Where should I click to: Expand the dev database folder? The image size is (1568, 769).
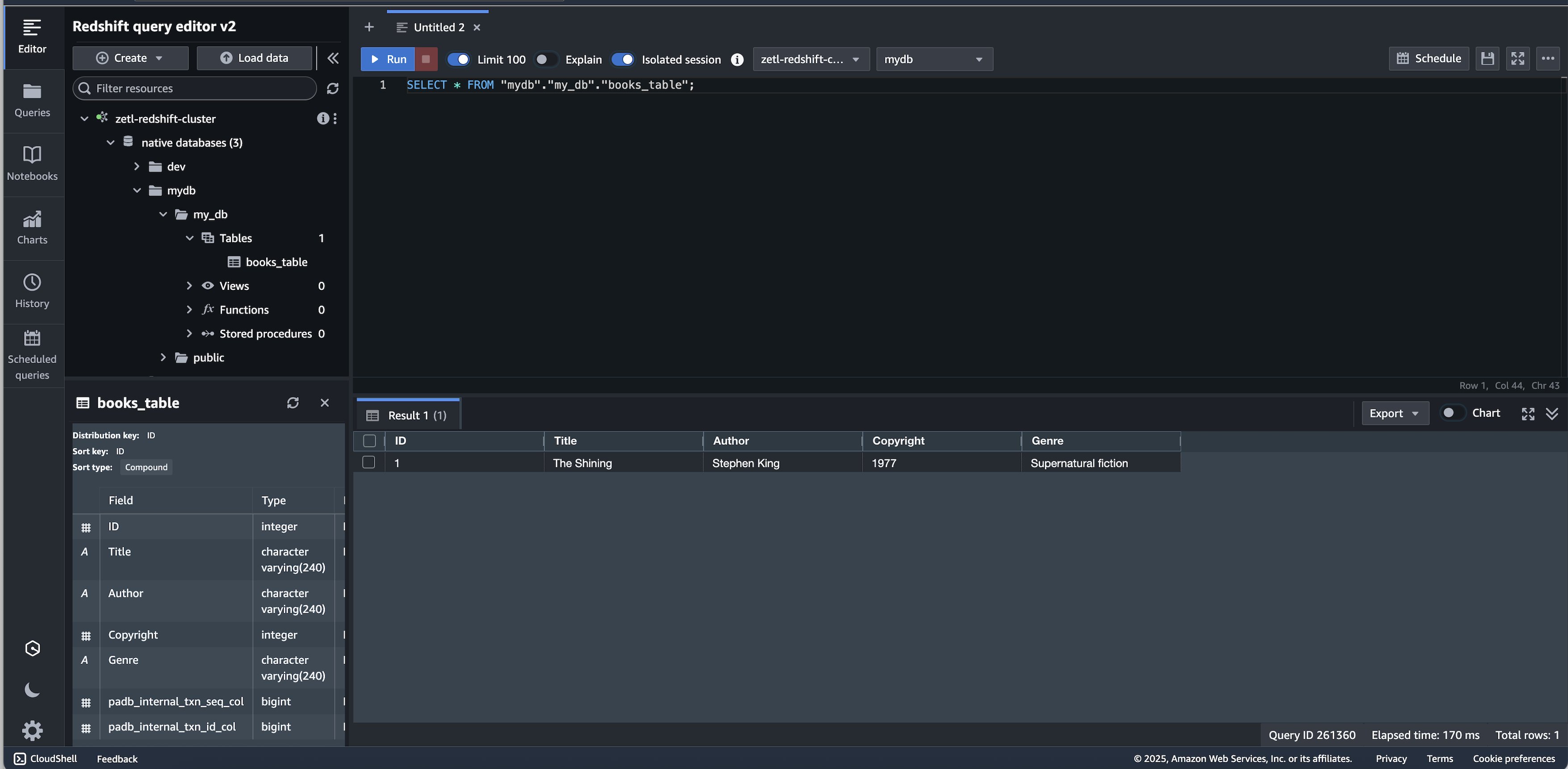(x=136, y=166)
